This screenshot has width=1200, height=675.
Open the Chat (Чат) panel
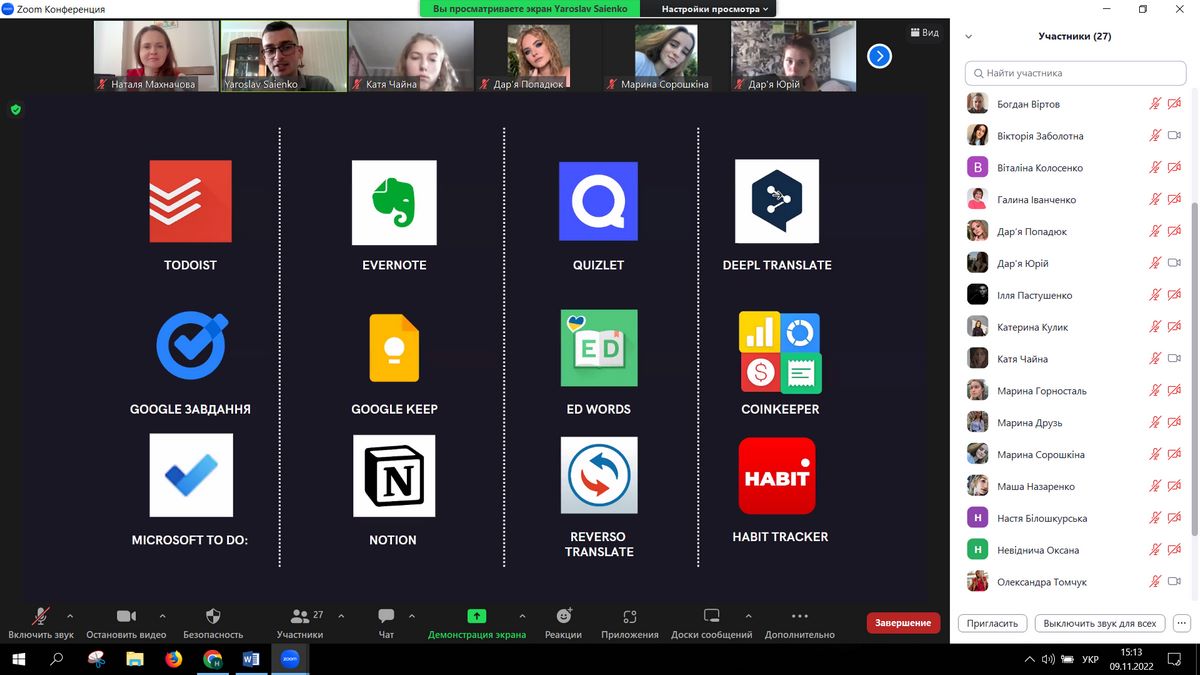[386, 616]
